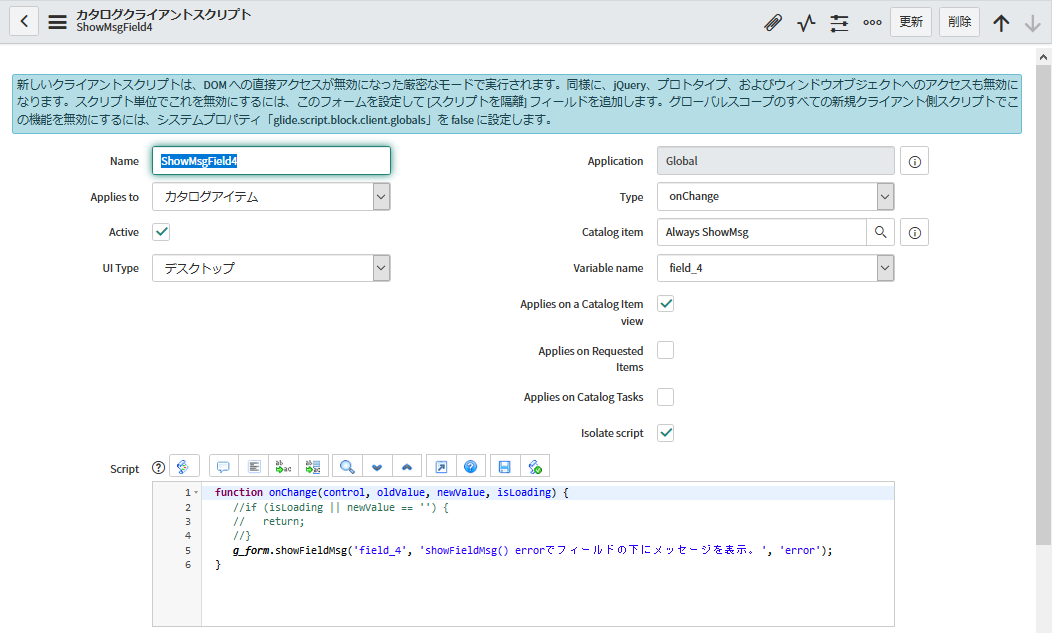1052x633 pixels.
Task: Go to the next record arrow
Action: pyautogui.click(x=1033, y=23)
